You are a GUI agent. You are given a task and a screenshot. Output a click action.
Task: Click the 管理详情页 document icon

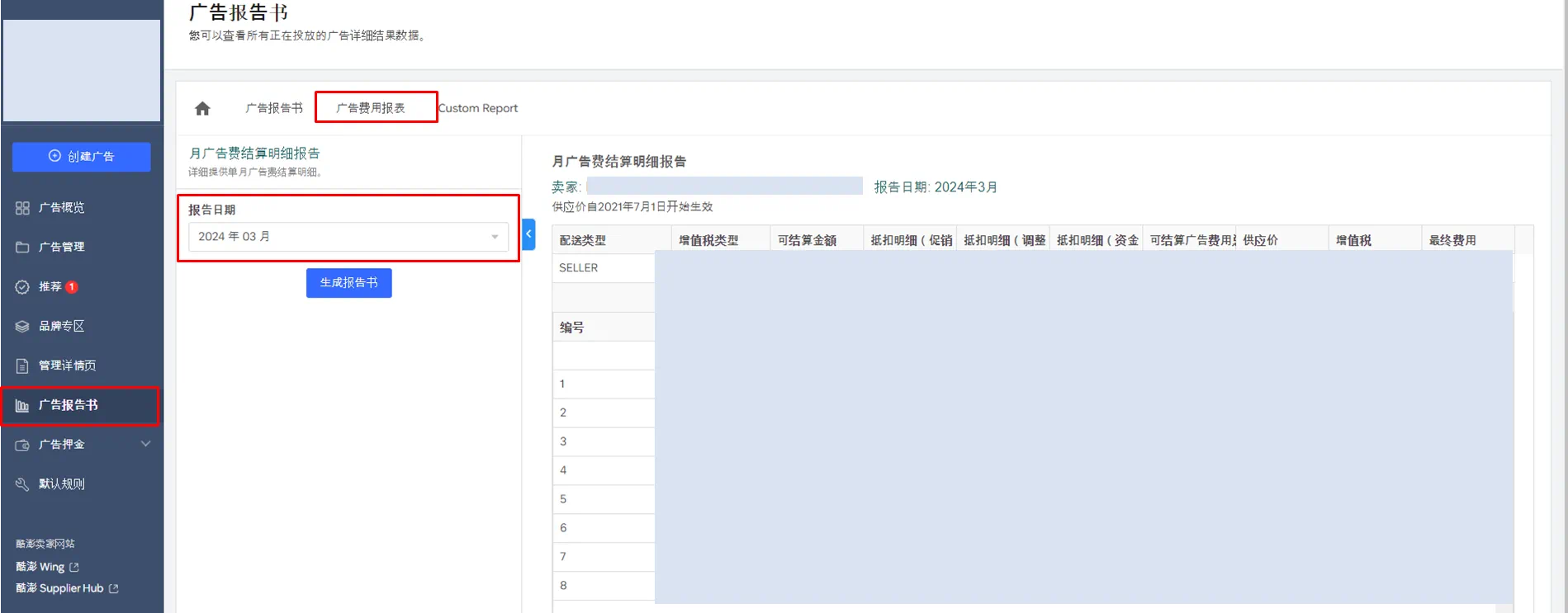click(22, 365)
